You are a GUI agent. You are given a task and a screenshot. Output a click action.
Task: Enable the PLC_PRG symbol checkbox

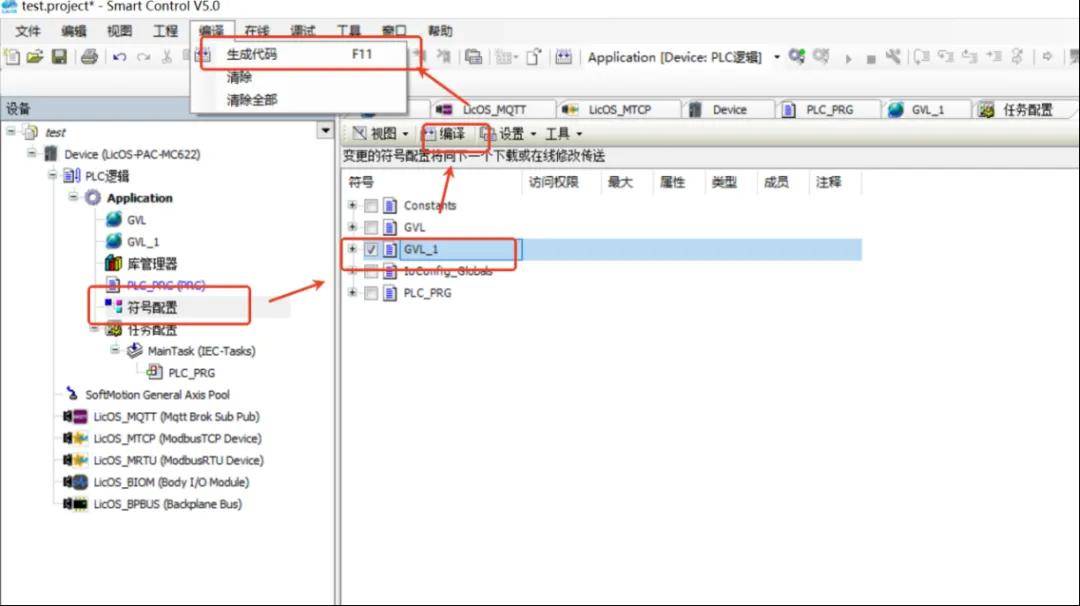point(371,293)
